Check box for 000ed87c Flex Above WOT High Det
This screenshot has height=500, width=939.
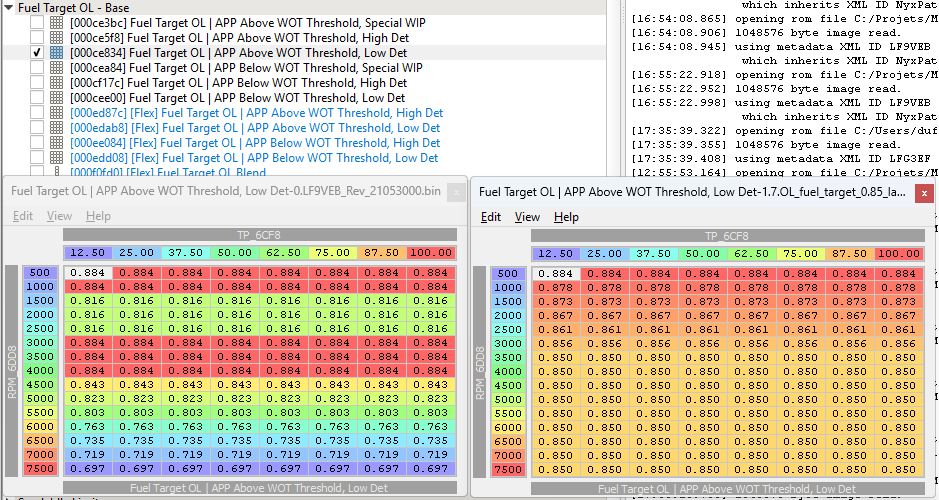37,113
